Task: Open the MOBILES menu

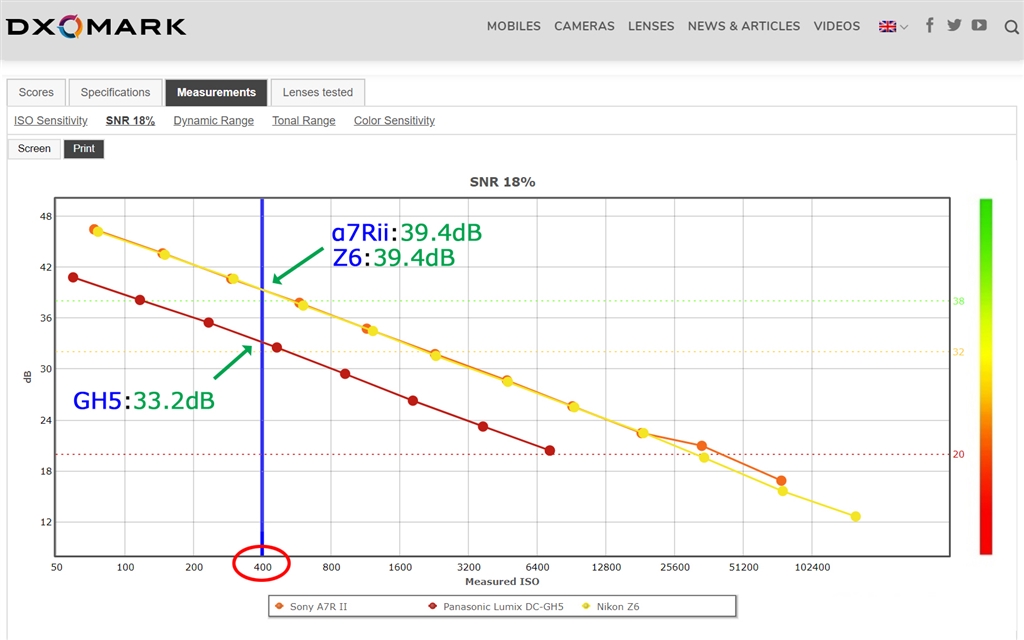Action: pyautogui.click(x=513, y=26)
